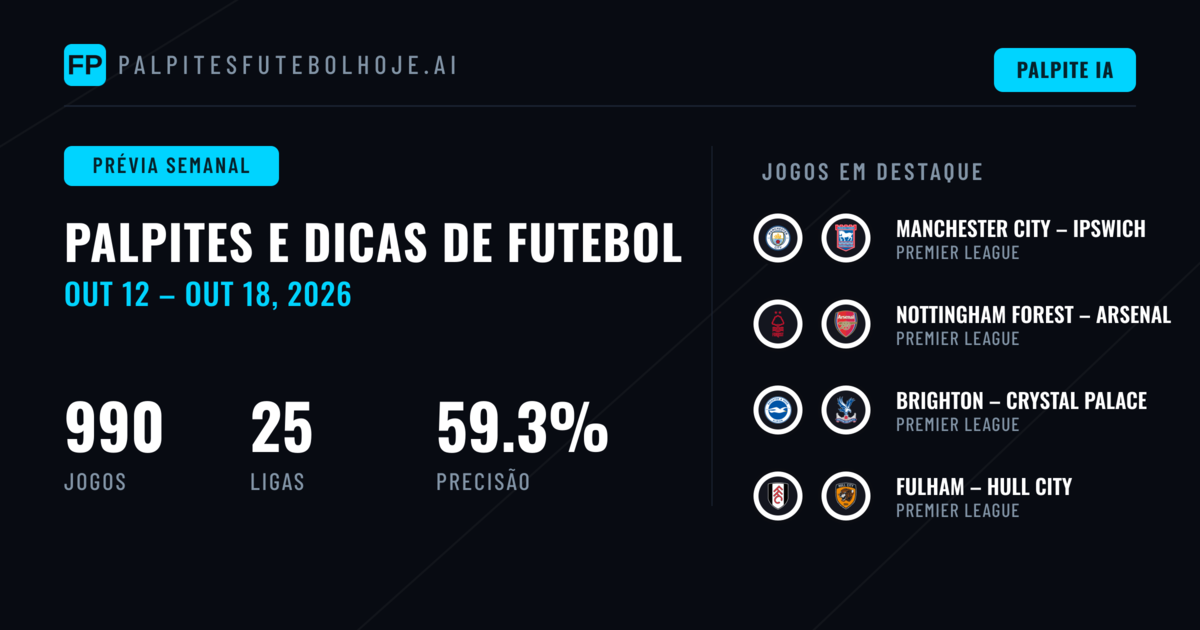Click the Jogos em Destaque heading
Image resolution: width=1200 pixels, height=630 pixels.
pyautogui.click(x=873, y=172)
